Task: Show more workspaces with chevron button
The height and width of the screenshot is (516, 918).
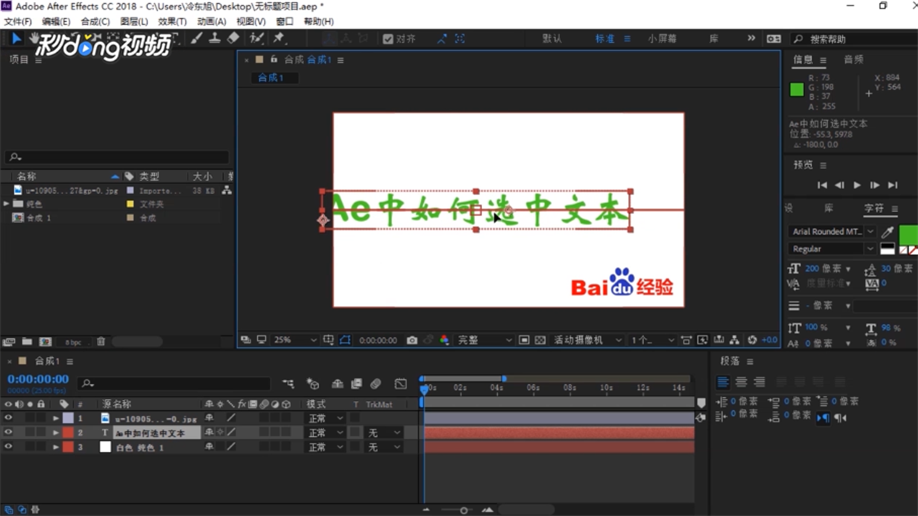Action: 751,39
